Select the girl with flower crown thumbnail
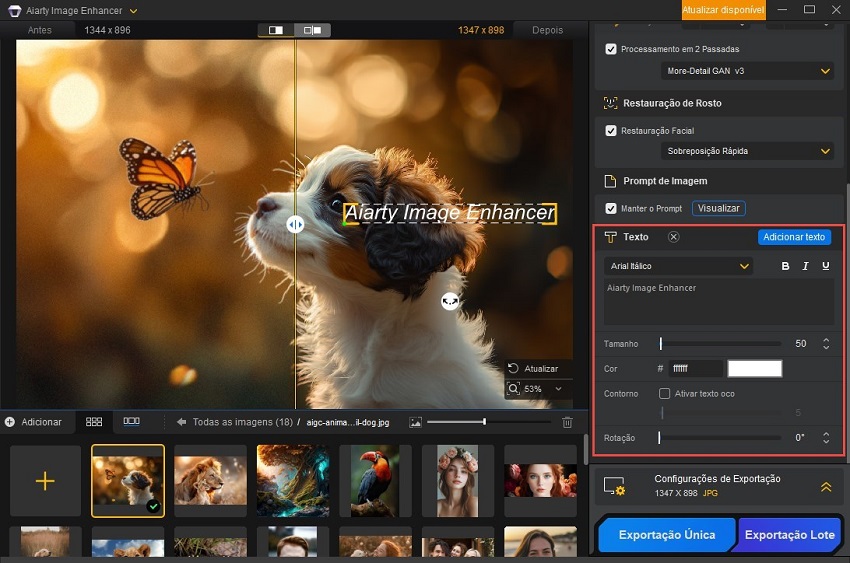This screenshot has height=563, width=850. [x=458, y=481]
